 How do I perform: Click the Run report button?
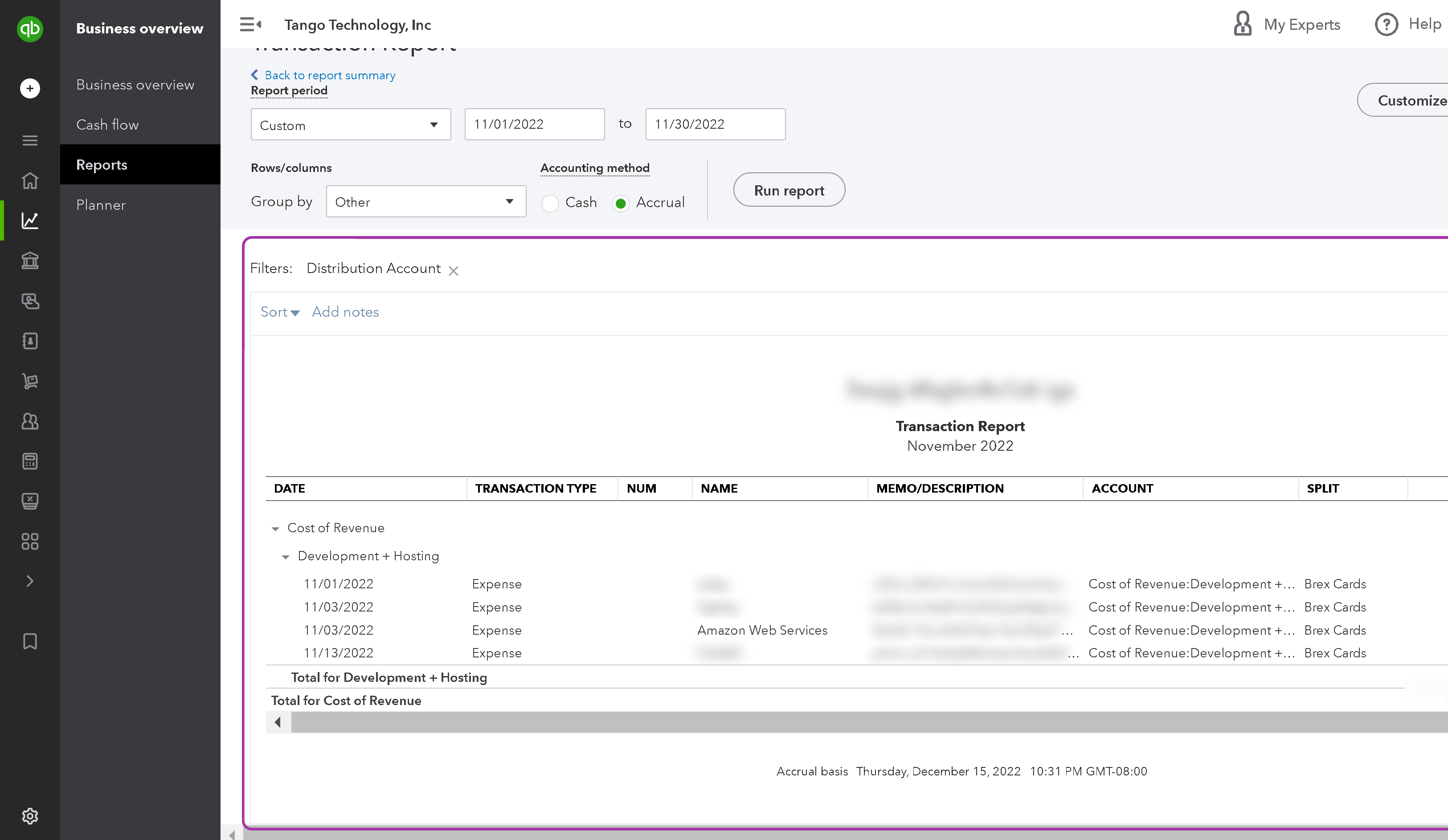(789, 190)
